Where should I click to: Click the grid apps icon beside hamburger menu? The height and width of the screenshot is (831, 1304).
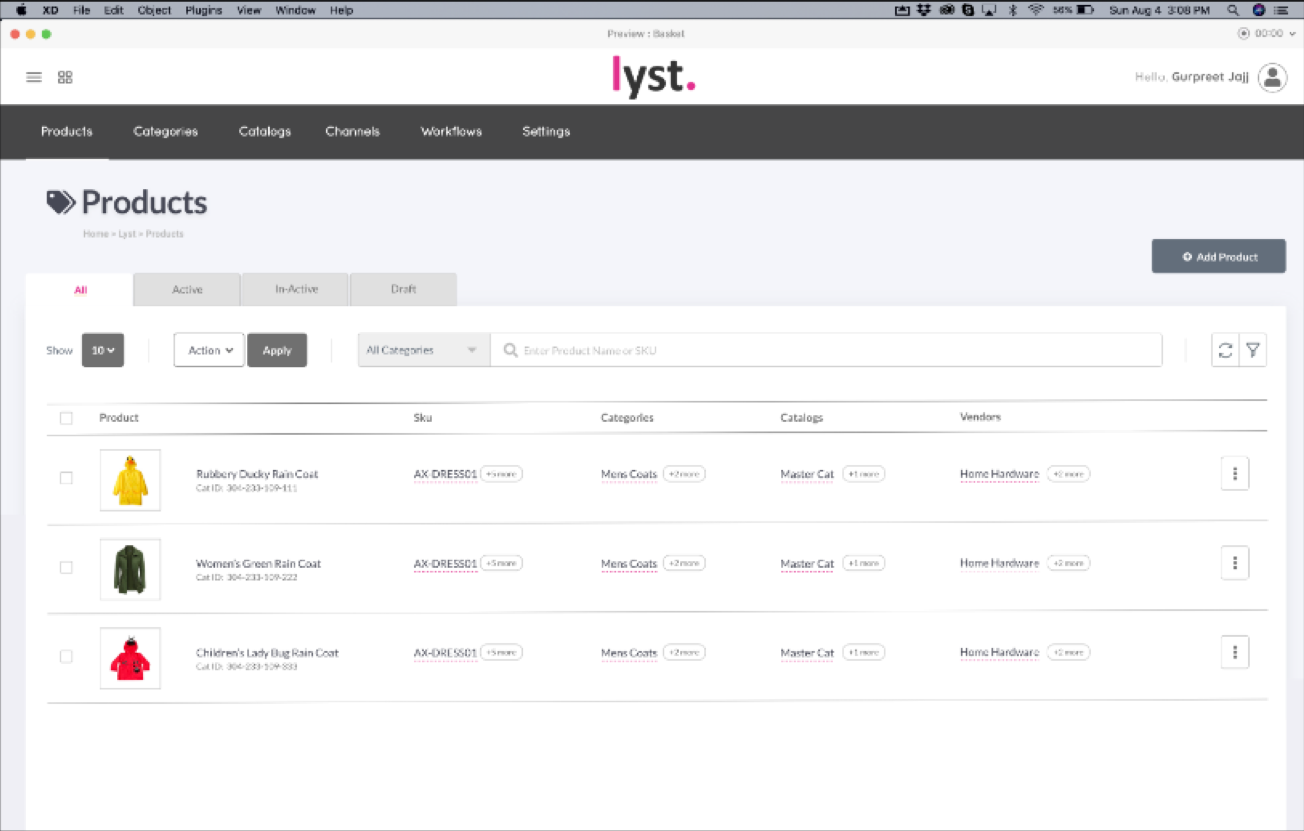coord(64,77)
